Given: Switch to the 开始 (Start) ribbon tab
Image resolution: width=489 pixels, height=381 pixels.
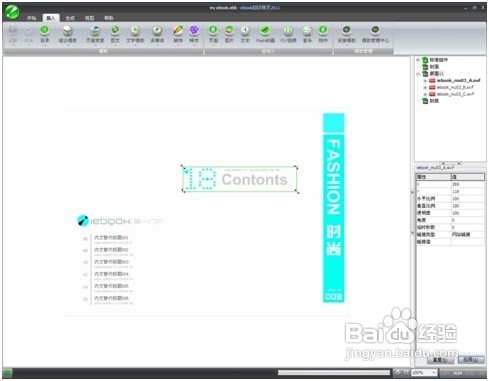Looking at the screenshot, I should click(x=32, y=18).
